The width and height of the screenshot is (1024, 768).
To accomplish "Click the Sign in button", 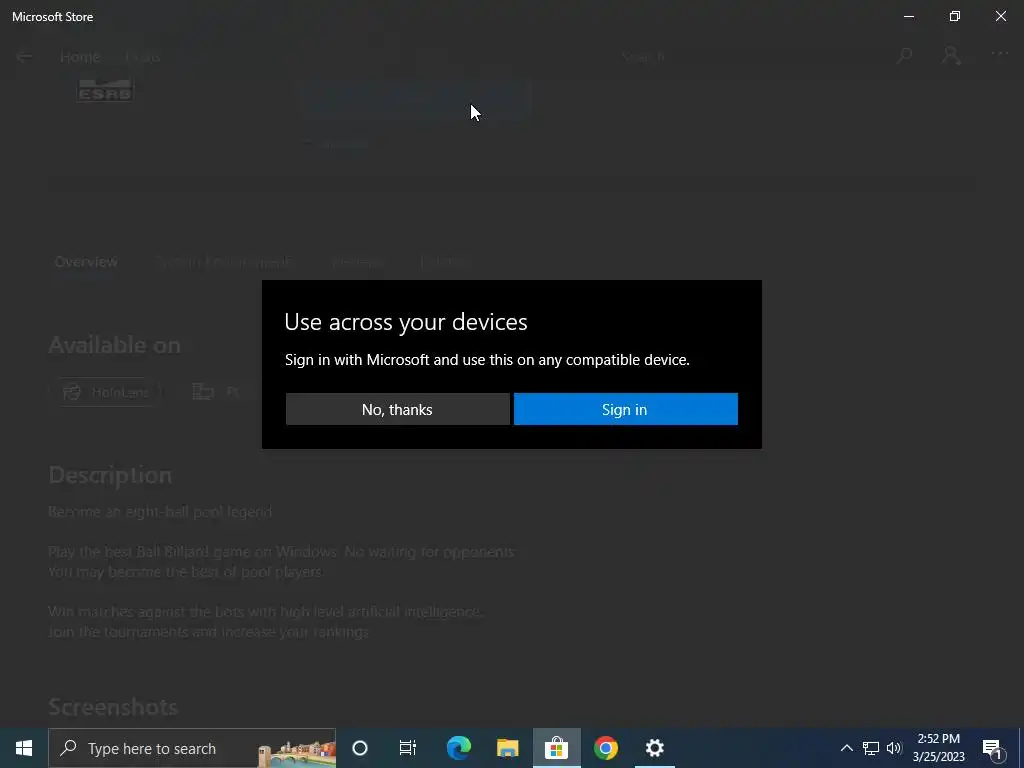I will click(x=625, y=409).
